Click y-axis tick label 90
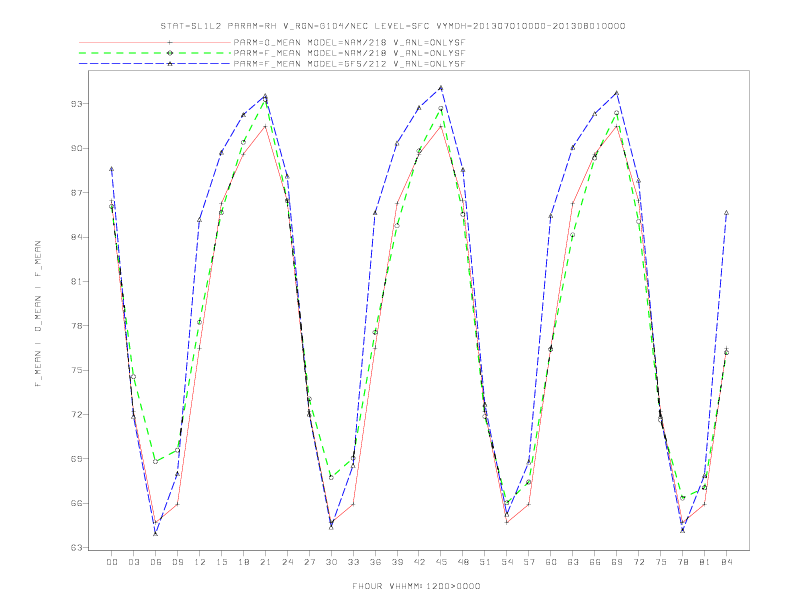Image resolution: width=792 pixels, height=612 pixels. 76,148
